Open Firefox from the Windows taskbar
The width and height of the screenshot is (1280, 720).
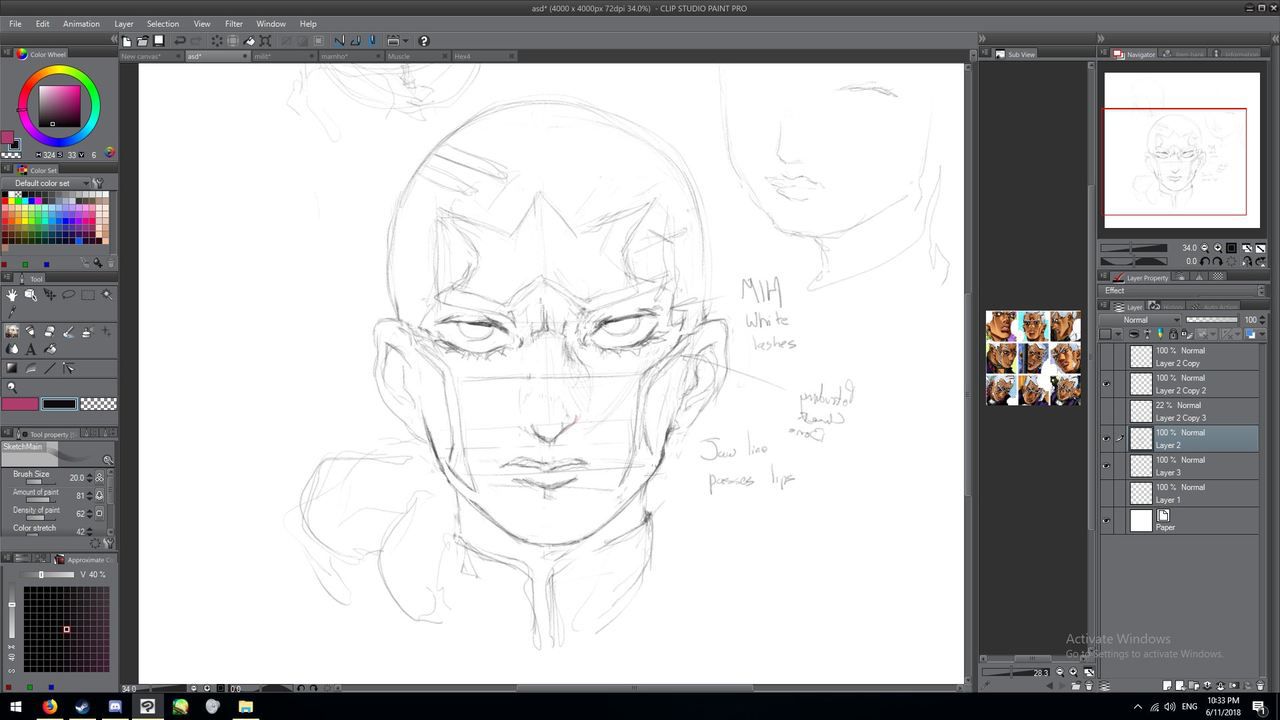(49, 706)
